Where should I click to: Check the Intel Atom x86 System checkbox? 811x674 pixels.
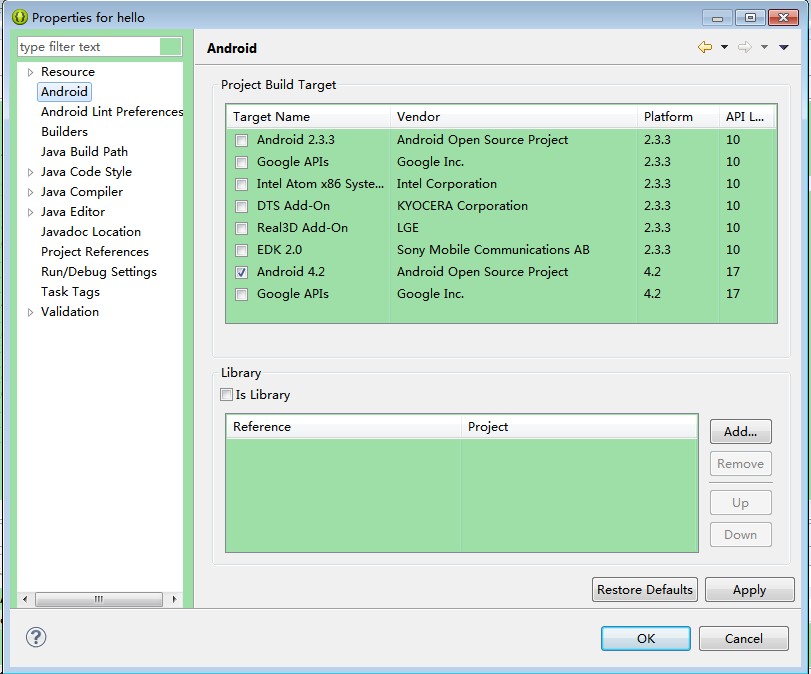(x=241, y=184)
